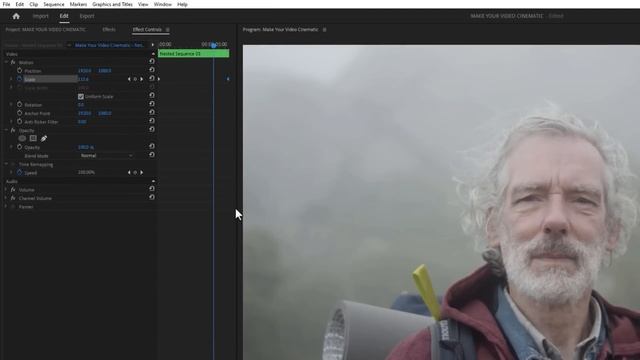Reset the Motion effect
The image size is (640, 360).
[152, 61]
